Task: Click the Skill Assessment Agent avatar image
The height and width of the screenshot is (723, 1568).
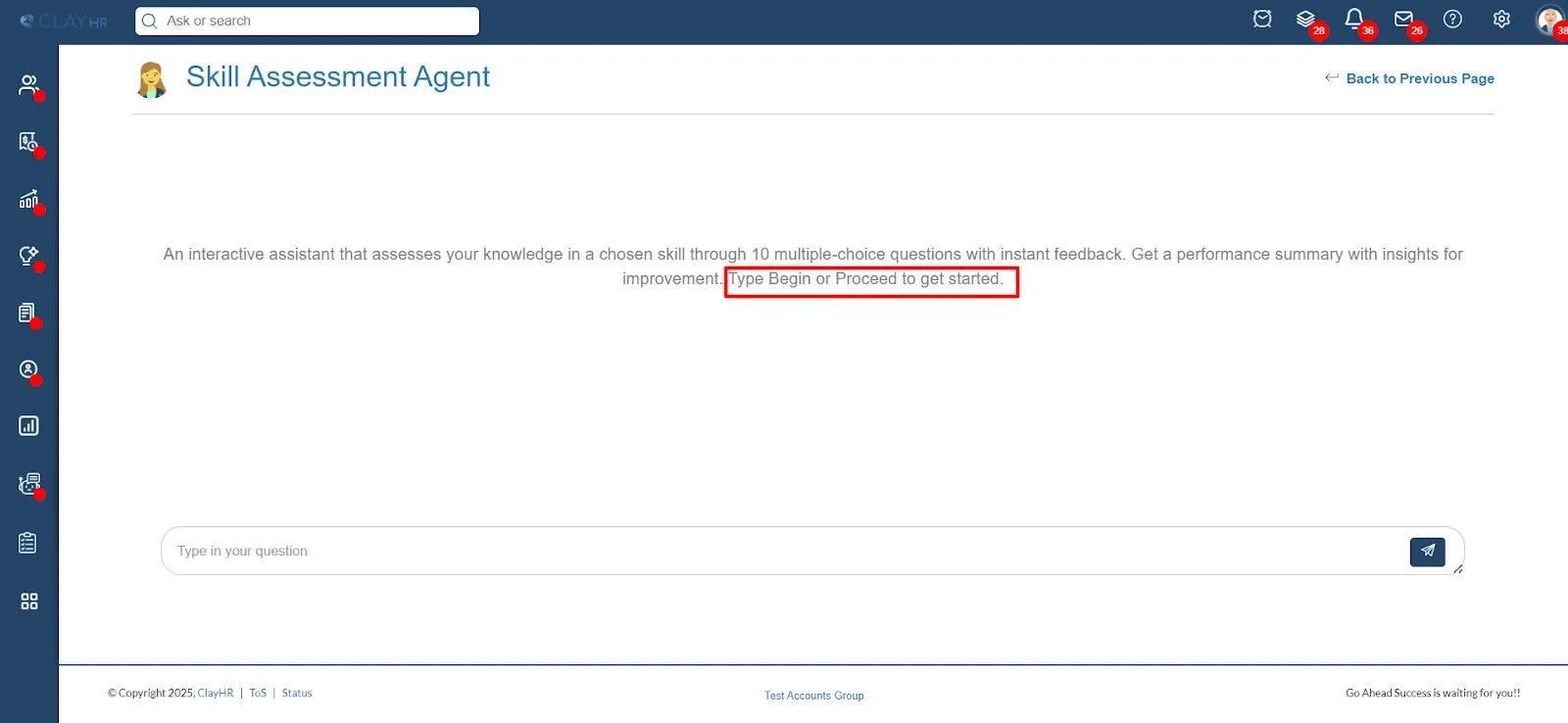Action: (151, 79)
